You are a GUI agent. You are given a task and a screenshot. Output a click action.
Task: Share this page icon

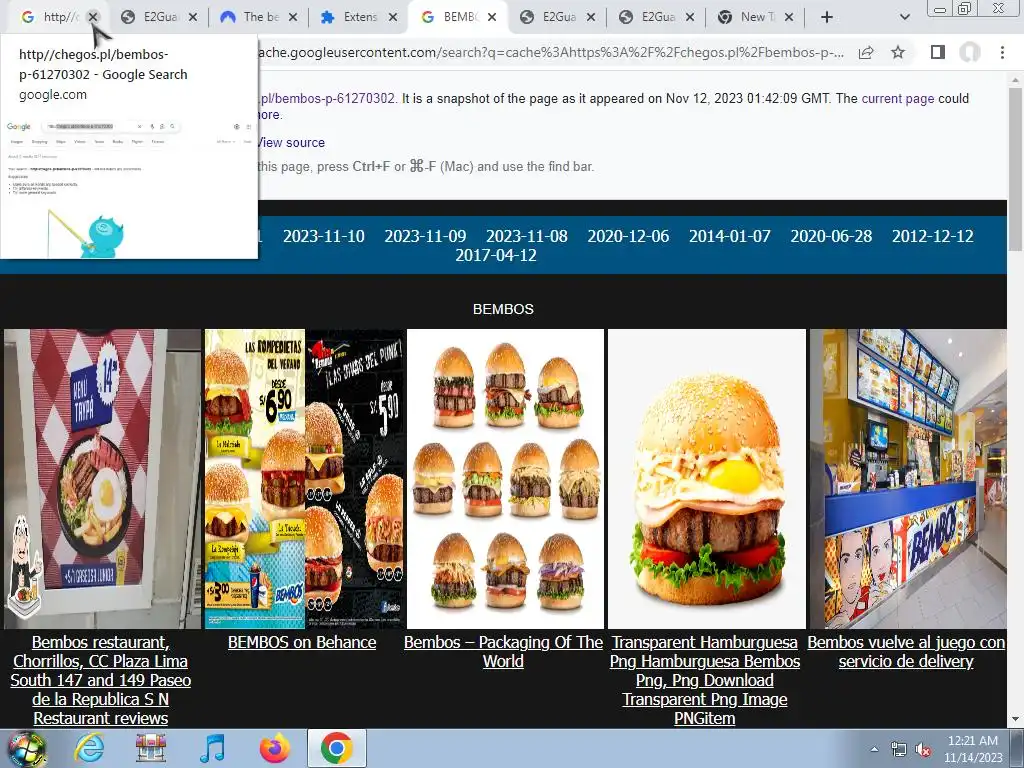pos(866,52)
